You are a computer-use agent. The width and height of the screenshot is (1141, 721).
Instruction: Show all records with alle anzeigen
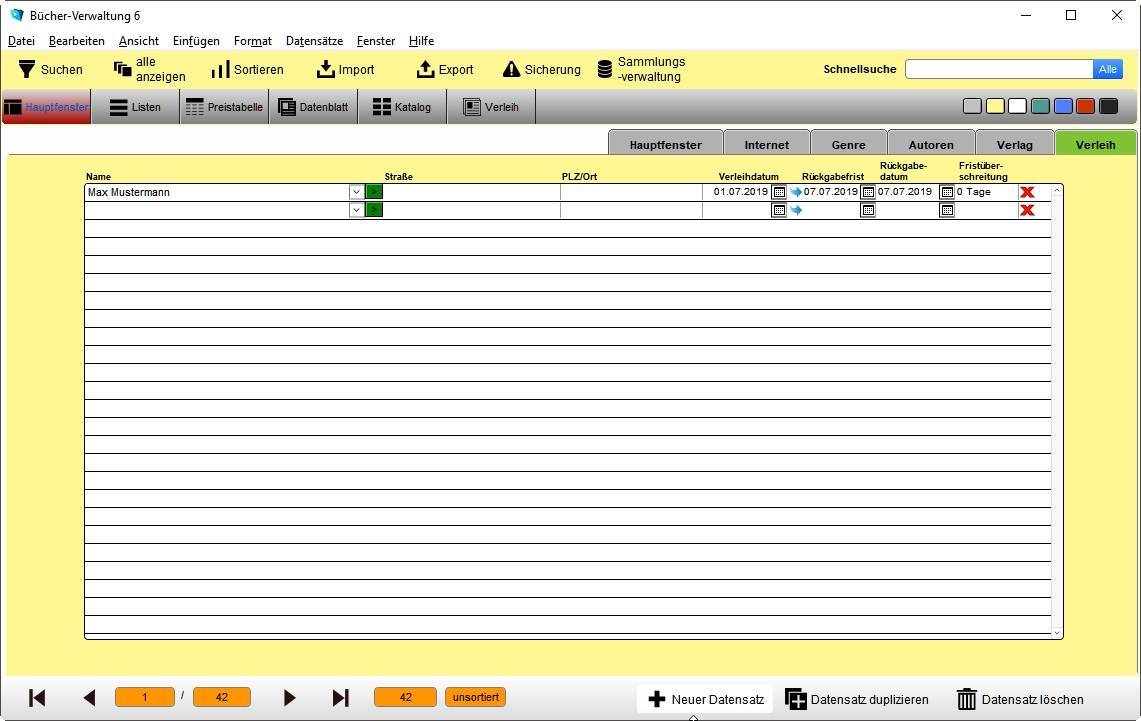(123, 69)
